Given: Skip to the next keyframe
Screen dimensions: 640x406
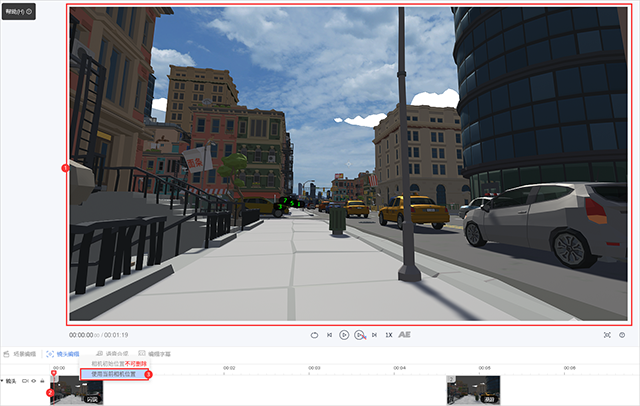Looking at the screenshot, I should click(x=374, y=335).
